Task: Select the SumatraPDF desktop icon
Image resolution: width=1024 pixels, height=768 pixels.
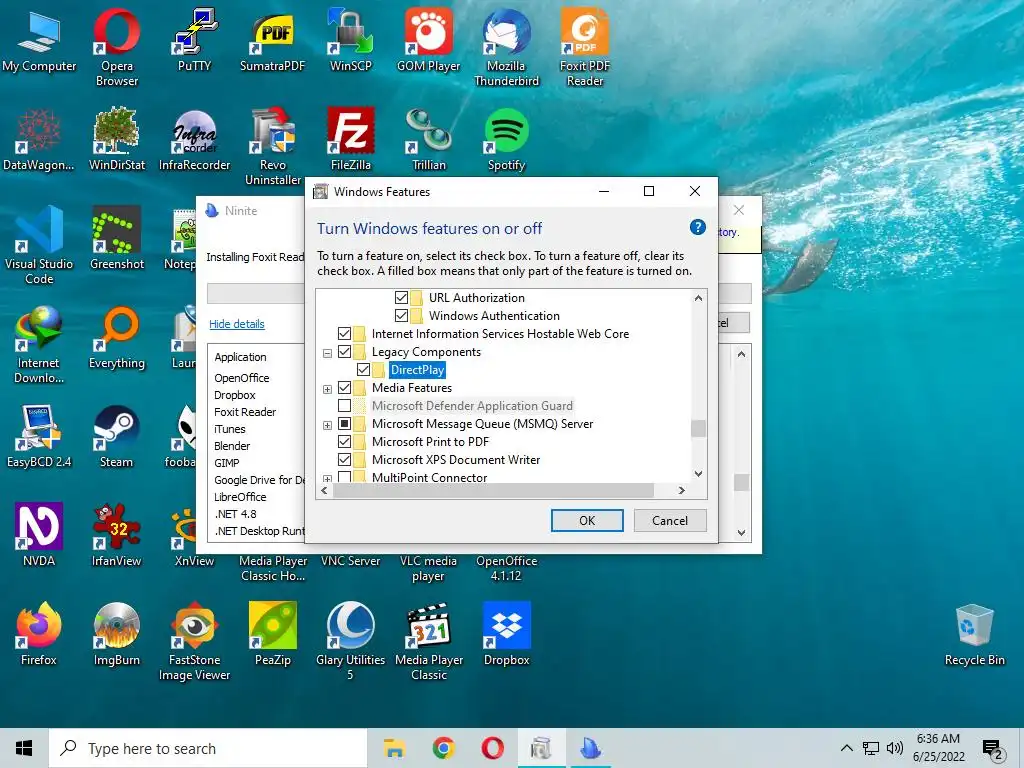Action: click(272, 40)
